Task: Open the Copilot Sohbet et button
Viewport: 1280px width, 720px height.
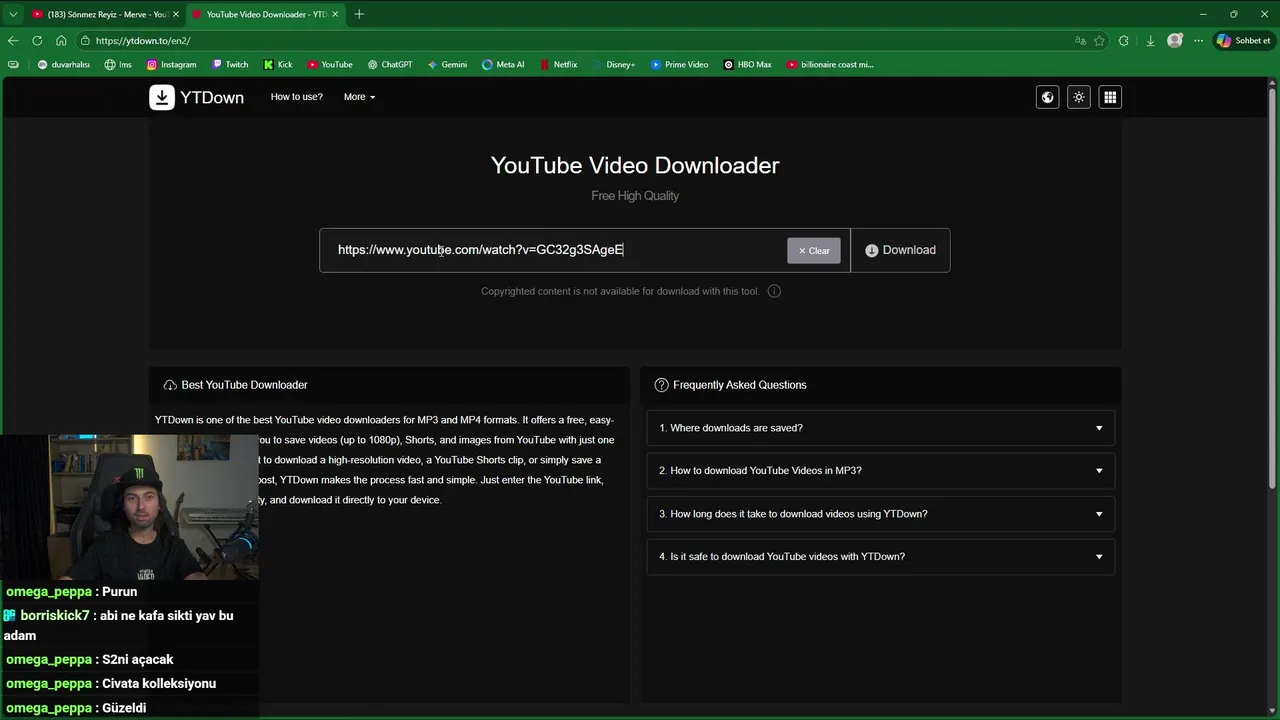Action: pyautogui.click(x=1244, y=41)
